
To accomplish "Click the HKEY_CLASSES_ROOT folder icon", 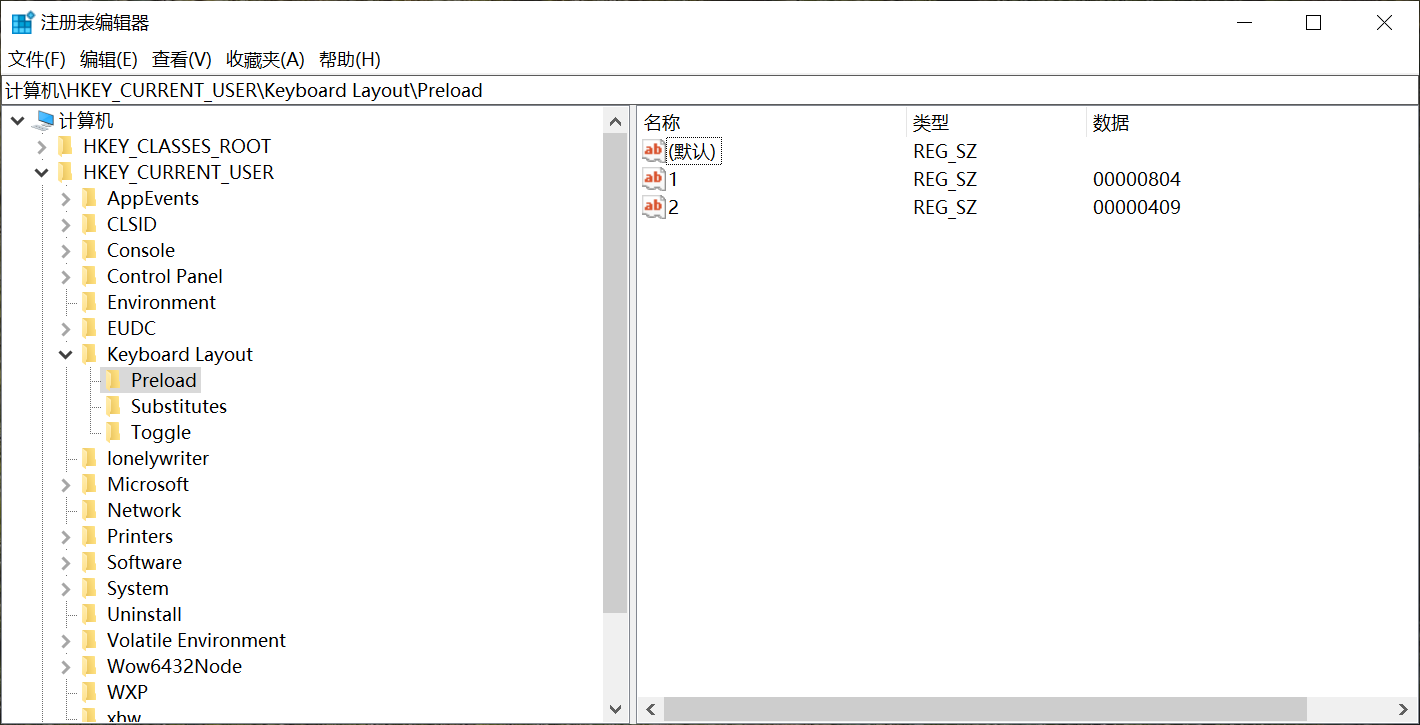I will pos(66,147).
